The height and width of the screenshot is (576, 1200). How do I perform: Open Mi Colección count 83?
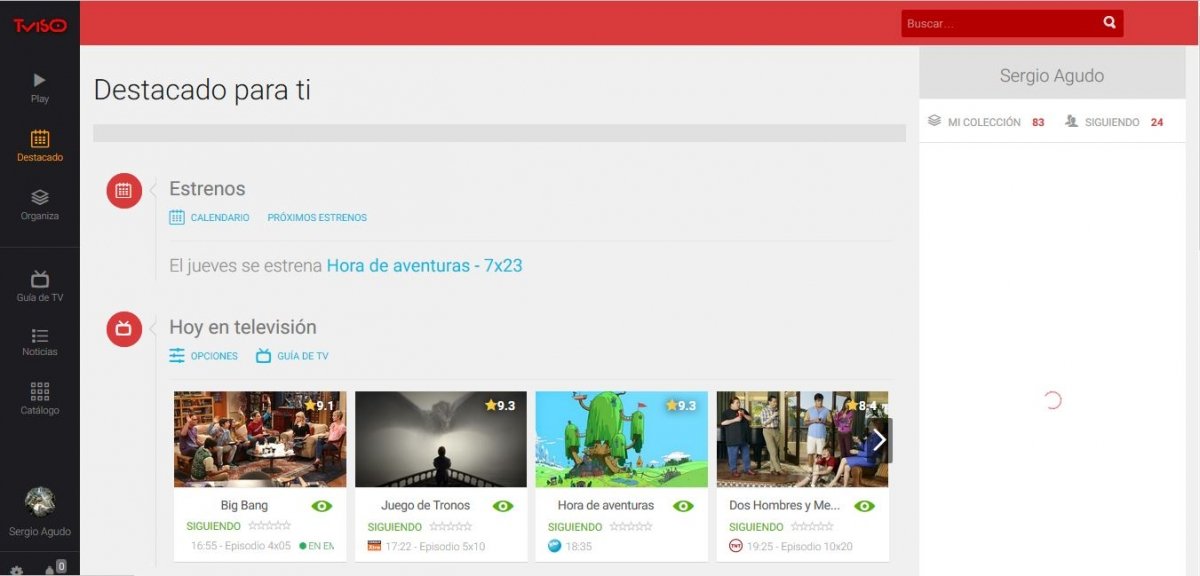(x=1038, y=122)
